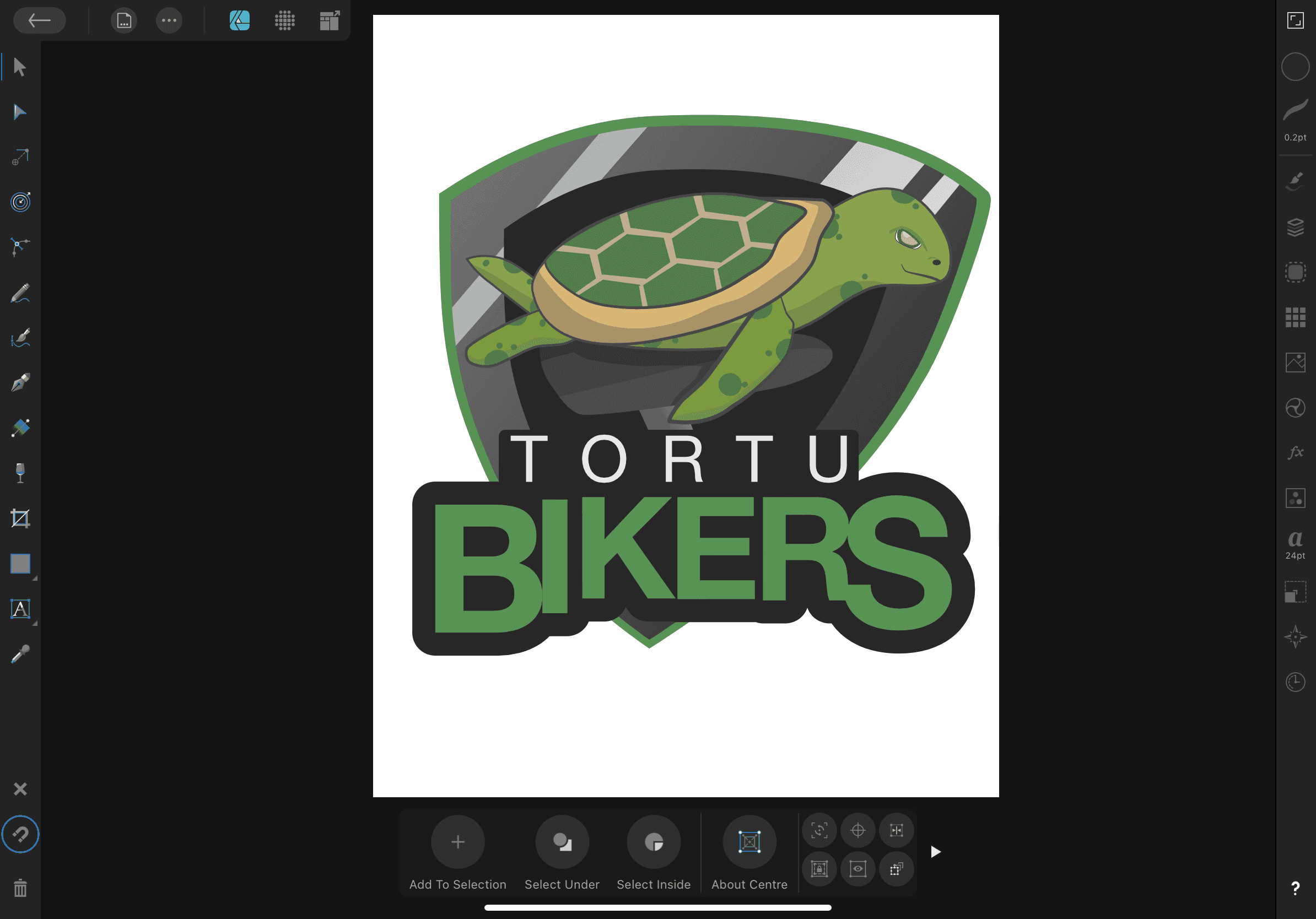This screenshot has width=1316, height=919.
Task: Tap the Select Inside button
Action: click(x=654, y=842)
